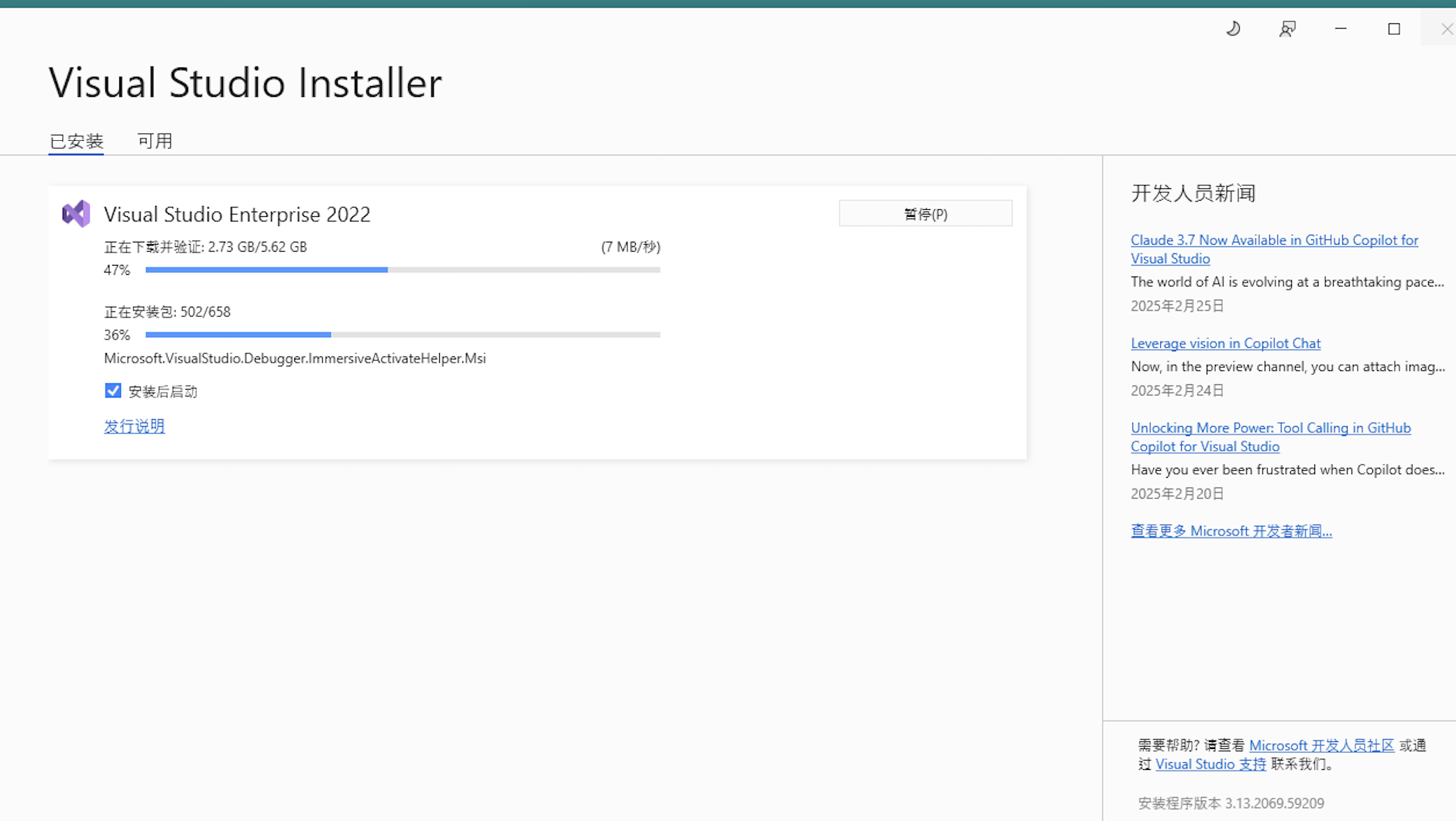Minimize the installer window
Viewport: 1456px width, 821px height.
coord(1340,28)
